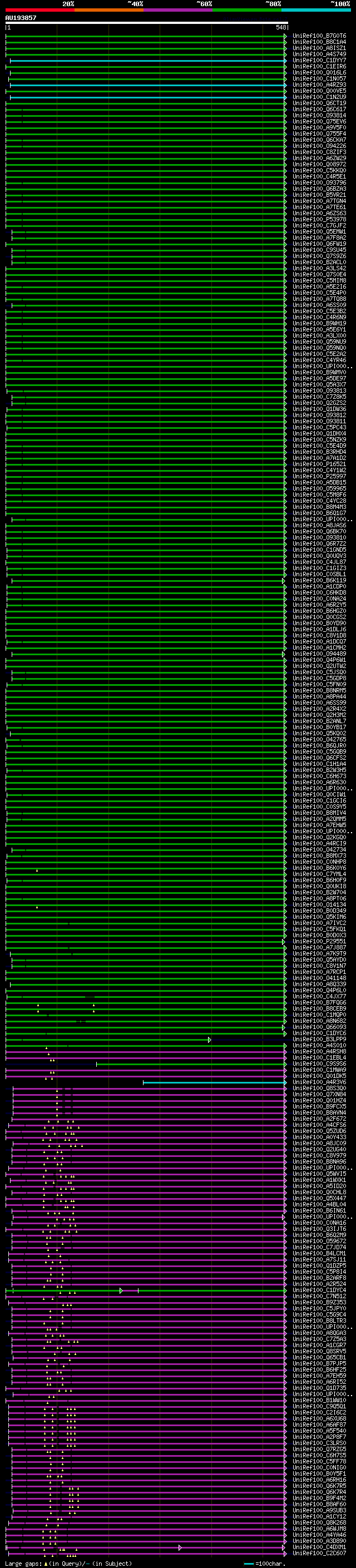Select label UniRef100_A0Y433
The image size is (356, 1568).
[x=319, y=1137]
